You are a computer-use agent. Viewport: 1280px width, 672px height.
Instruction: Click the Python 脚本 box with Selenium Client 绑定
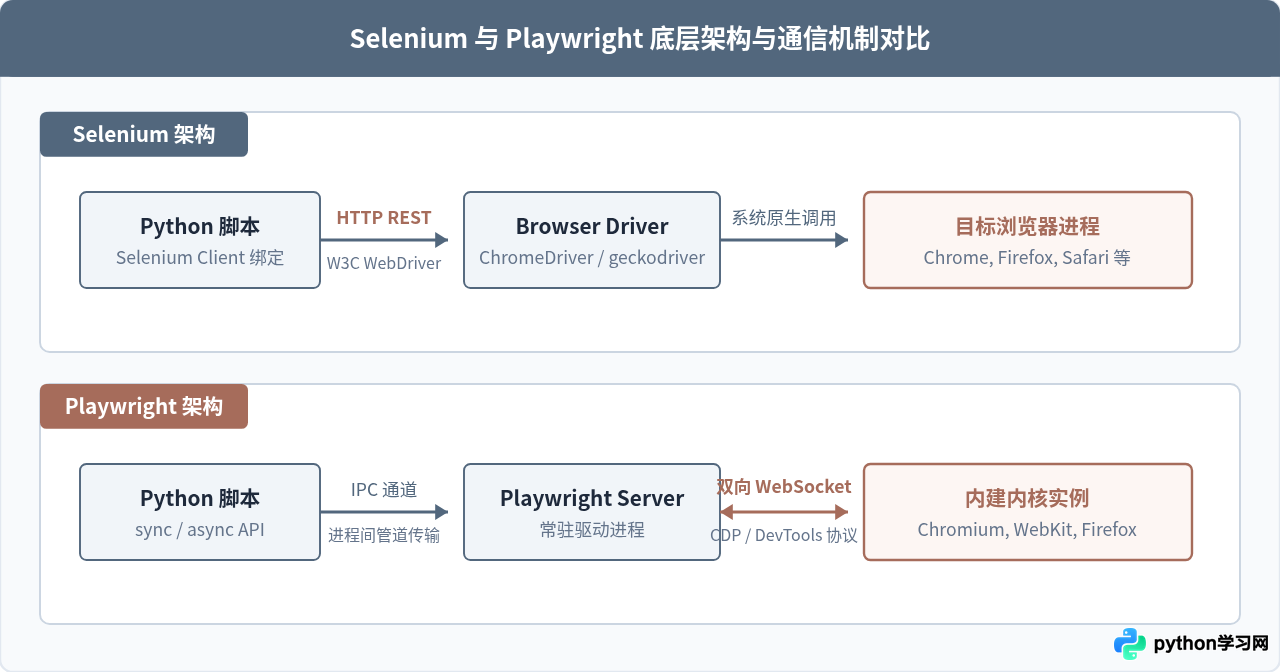pyautogui.click(x=200, y=240)
